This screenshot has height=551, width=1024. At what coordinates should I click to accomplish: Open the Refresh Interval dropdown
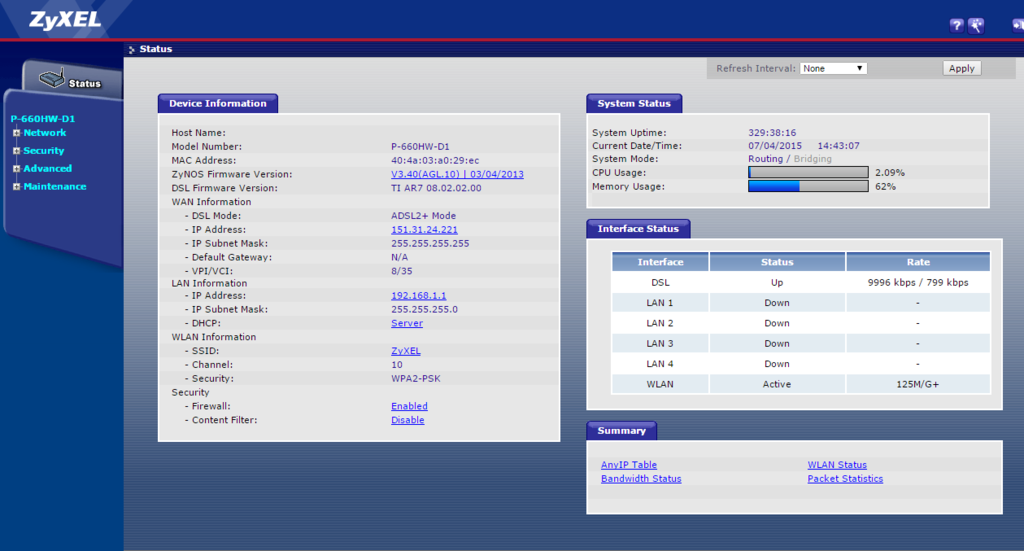[833, 68]
